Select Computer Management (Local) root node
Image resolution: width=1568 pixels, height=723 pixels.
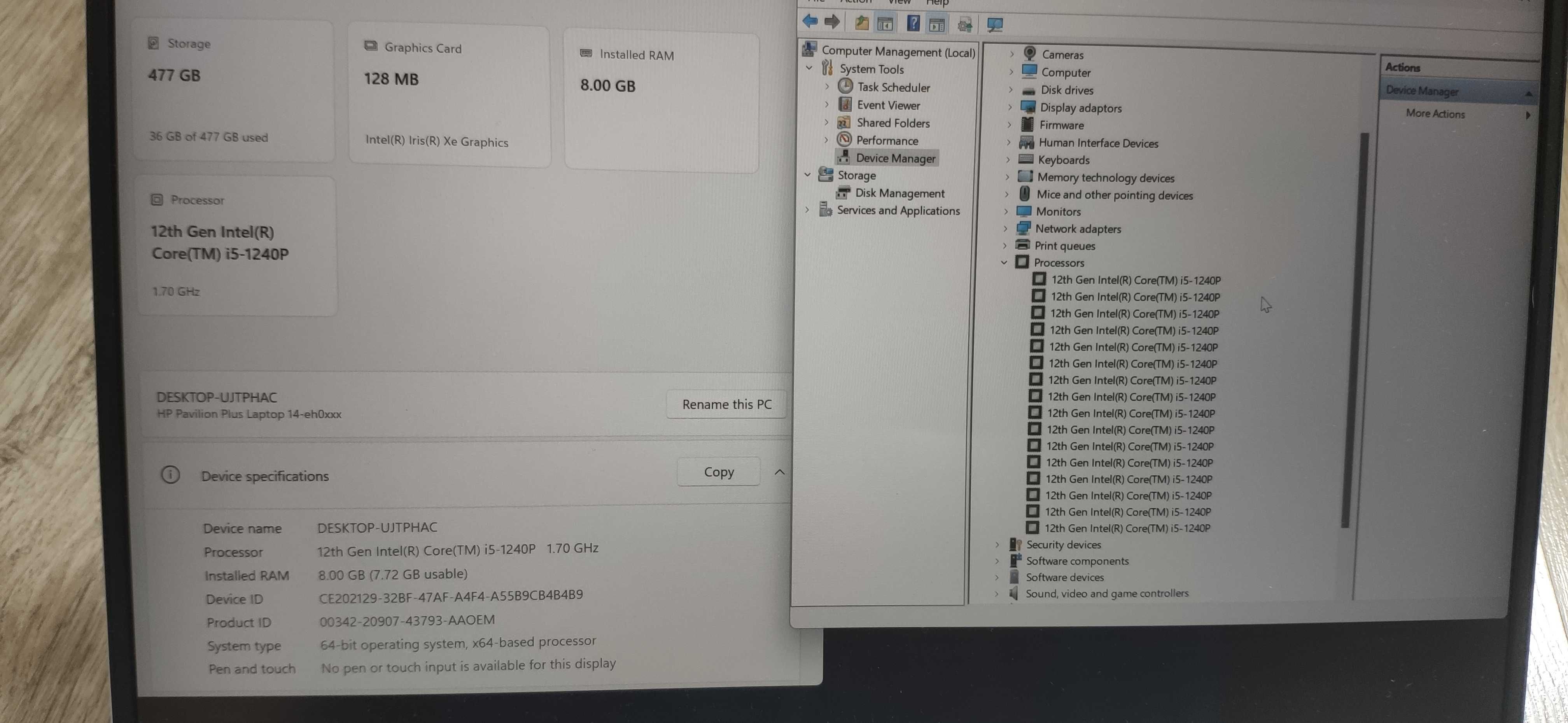point(898,52)
